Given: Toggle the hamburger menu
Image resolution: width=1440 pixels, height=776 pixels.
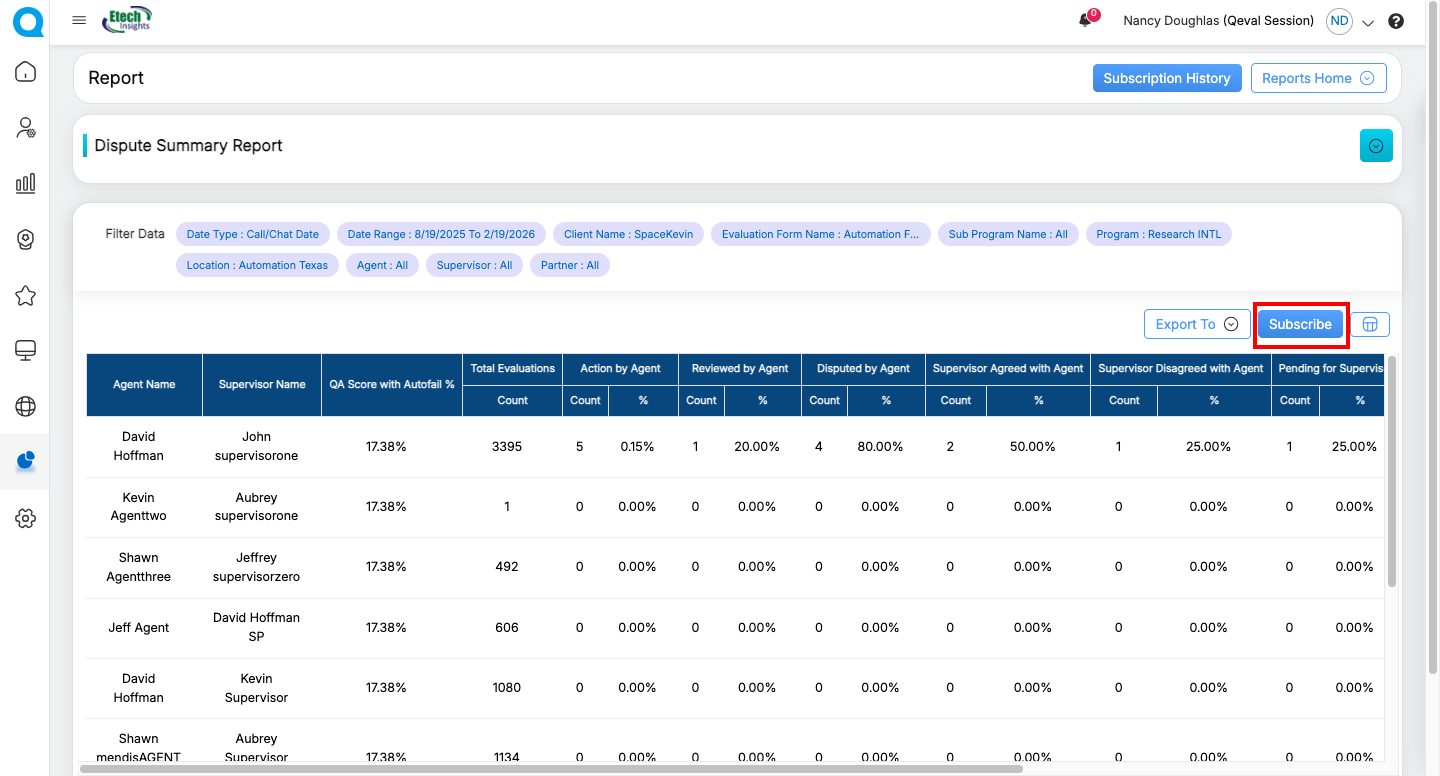Looking at the screenshot, I should (x=79, y=21).
